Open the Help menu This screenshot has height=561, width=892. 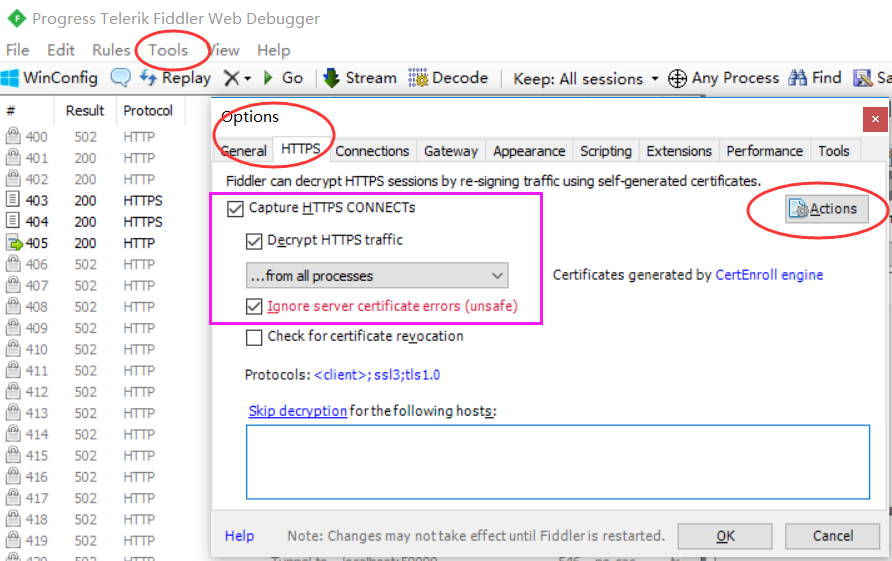coord(274,50)
